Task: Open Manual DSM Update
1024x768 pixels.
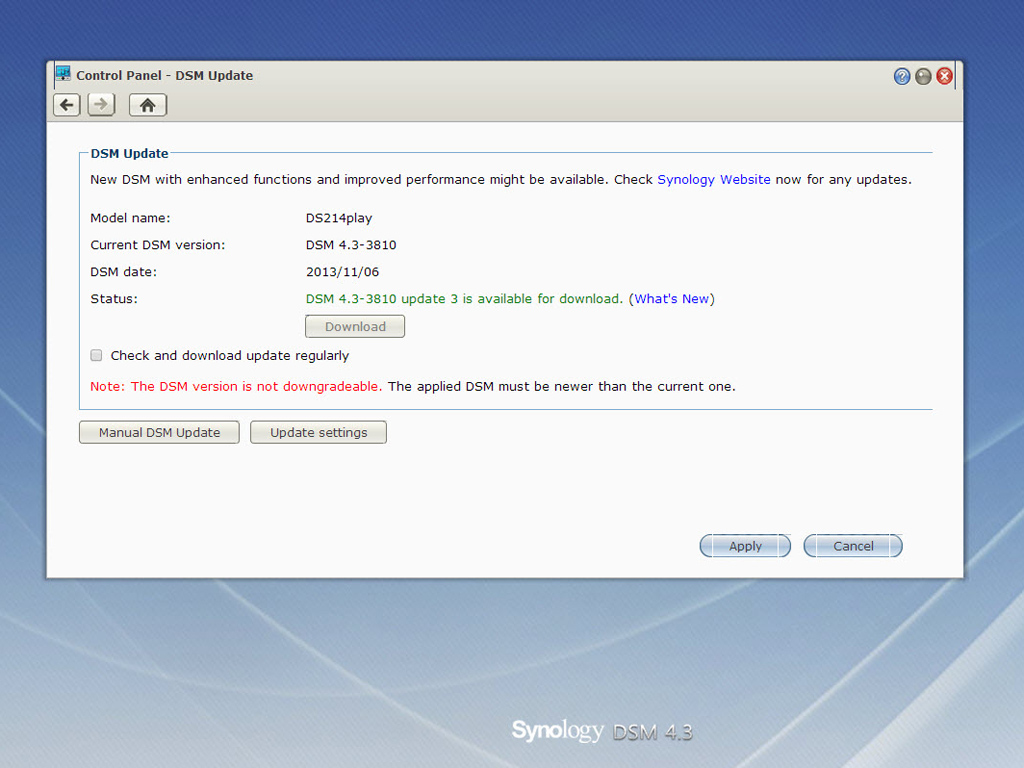Action: coord(159,432)
